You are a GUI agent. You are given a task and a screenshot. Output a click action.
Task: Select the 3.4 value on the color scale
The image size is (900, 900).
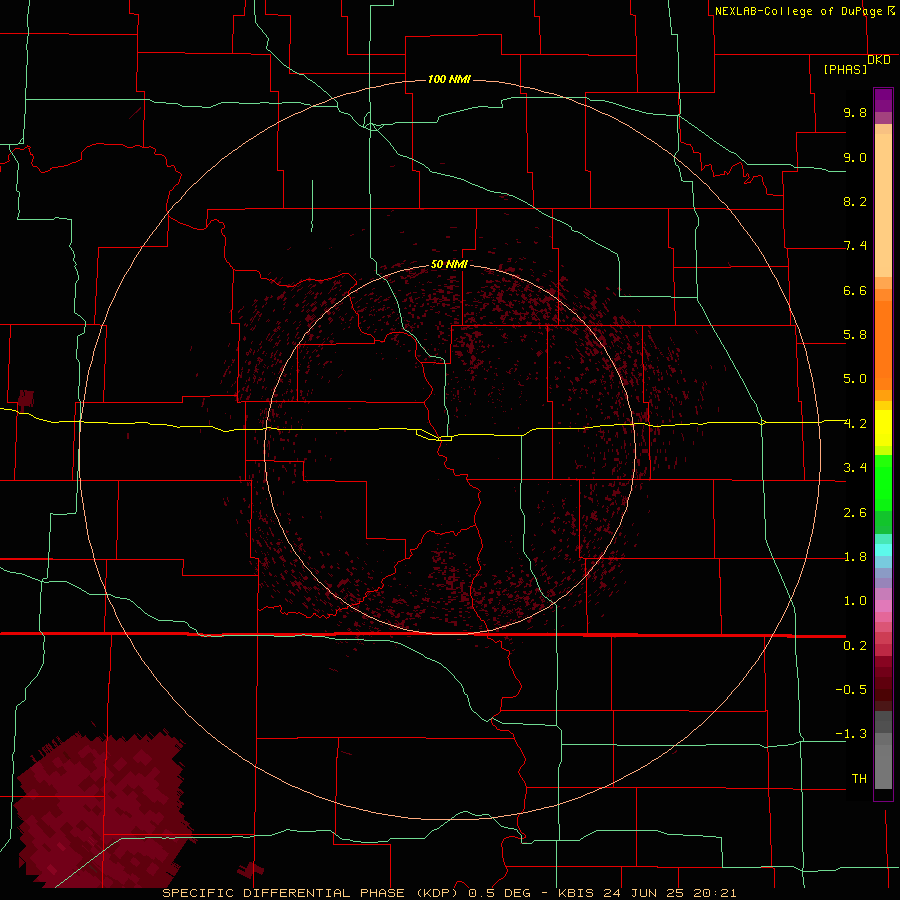[x=855, y=468]
